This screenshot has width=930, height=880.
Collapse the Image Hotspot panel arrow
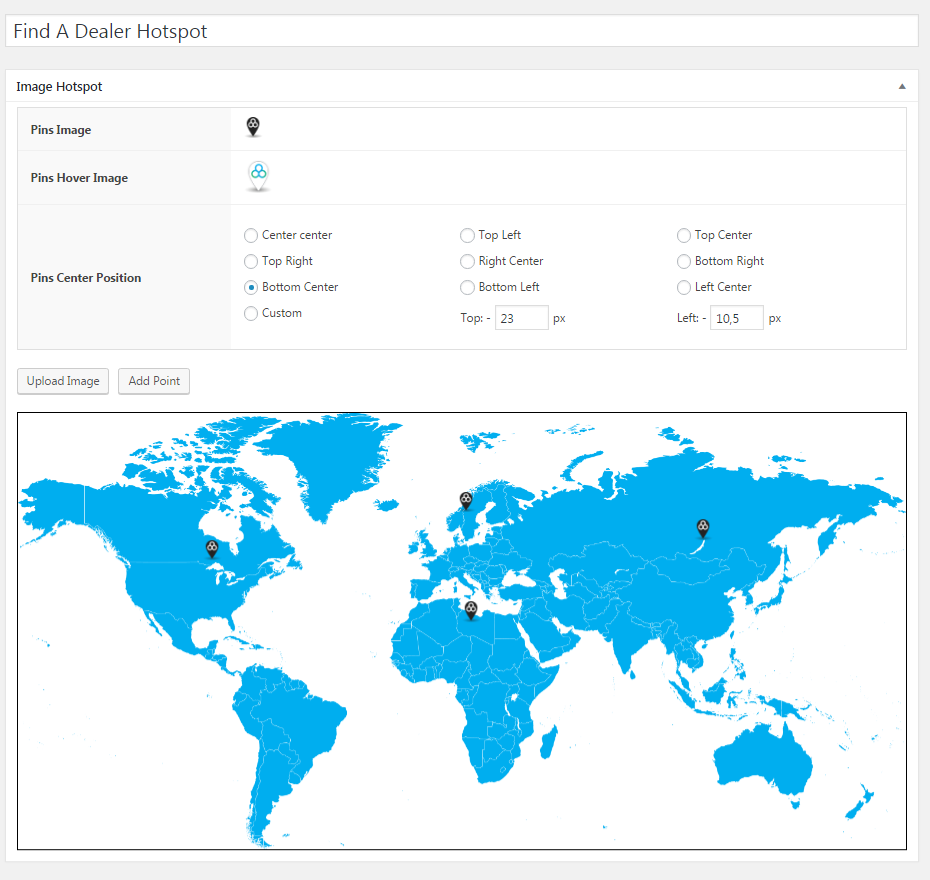(x=903, y=87)
